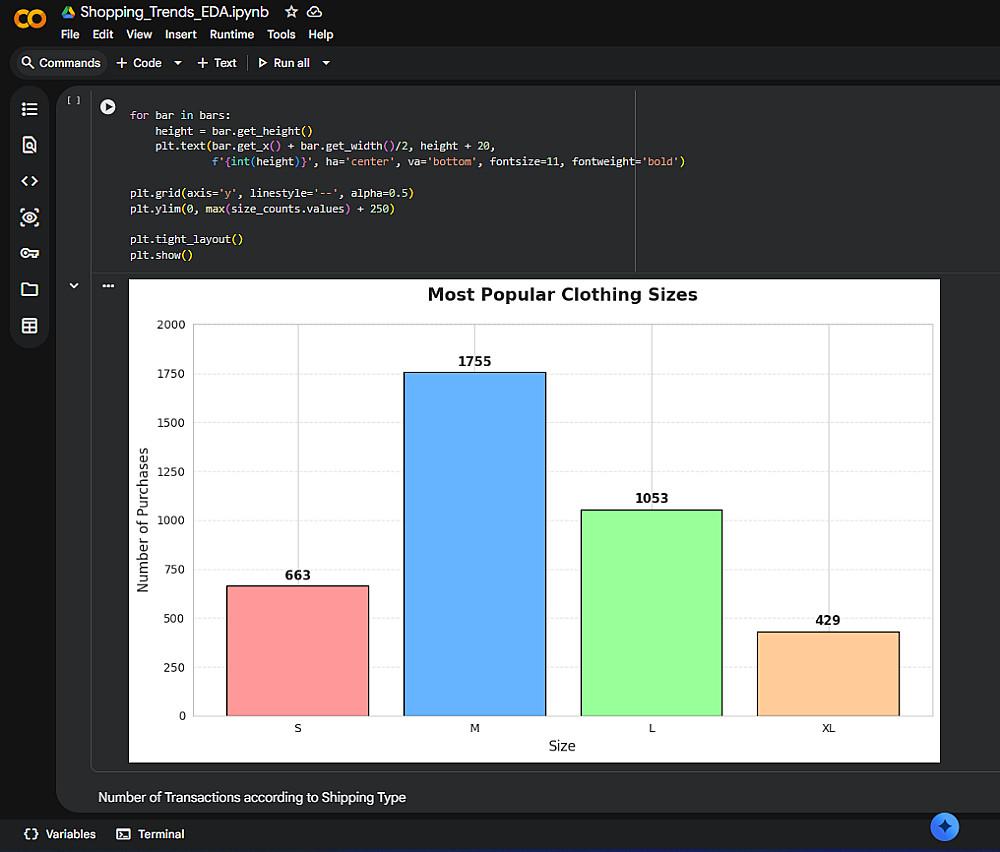Open the Insert menu
The width and height of the screenshot is (1000, 852).
[x=180, y=34]
